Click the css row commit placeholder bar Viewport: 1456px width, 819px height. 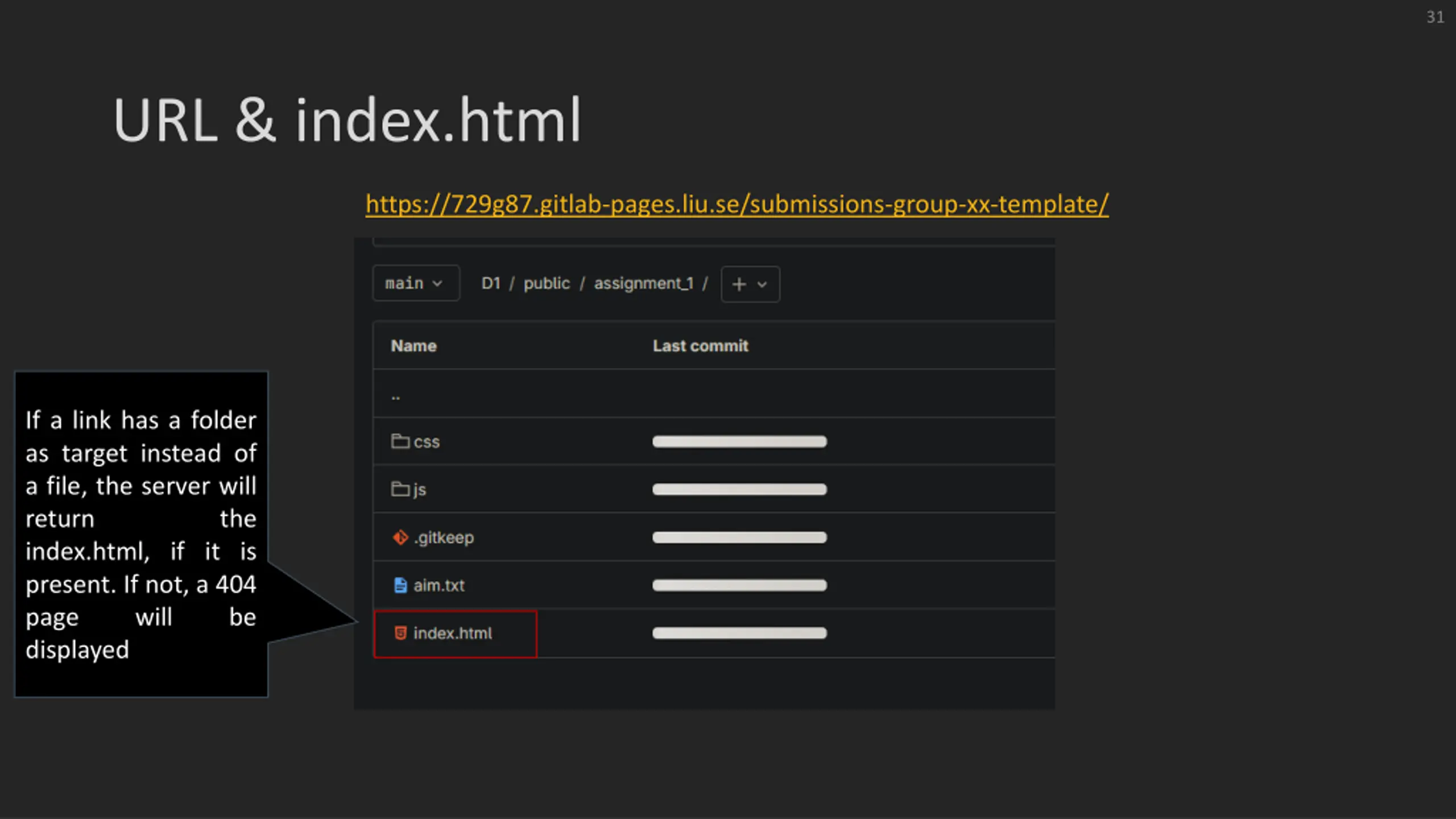click(x=739, y=442)
